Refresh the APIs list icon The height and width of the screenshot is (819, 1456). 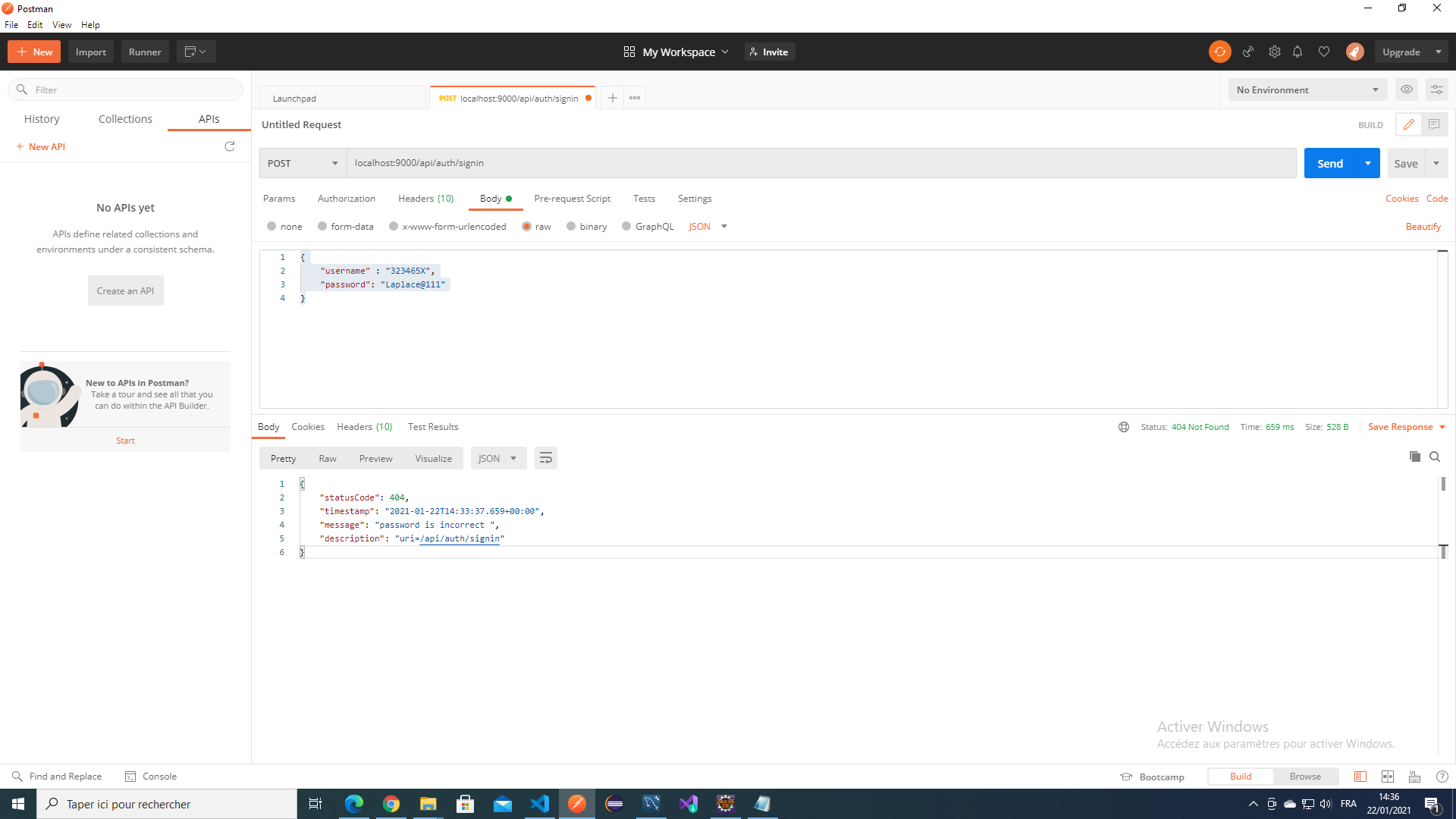(x=230, y=146)
